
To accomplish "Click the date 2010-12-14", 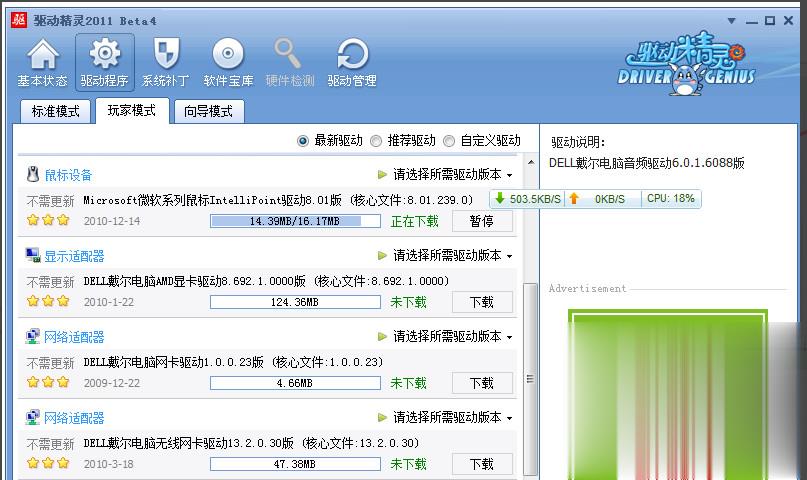I will click(x=112, y=221).
